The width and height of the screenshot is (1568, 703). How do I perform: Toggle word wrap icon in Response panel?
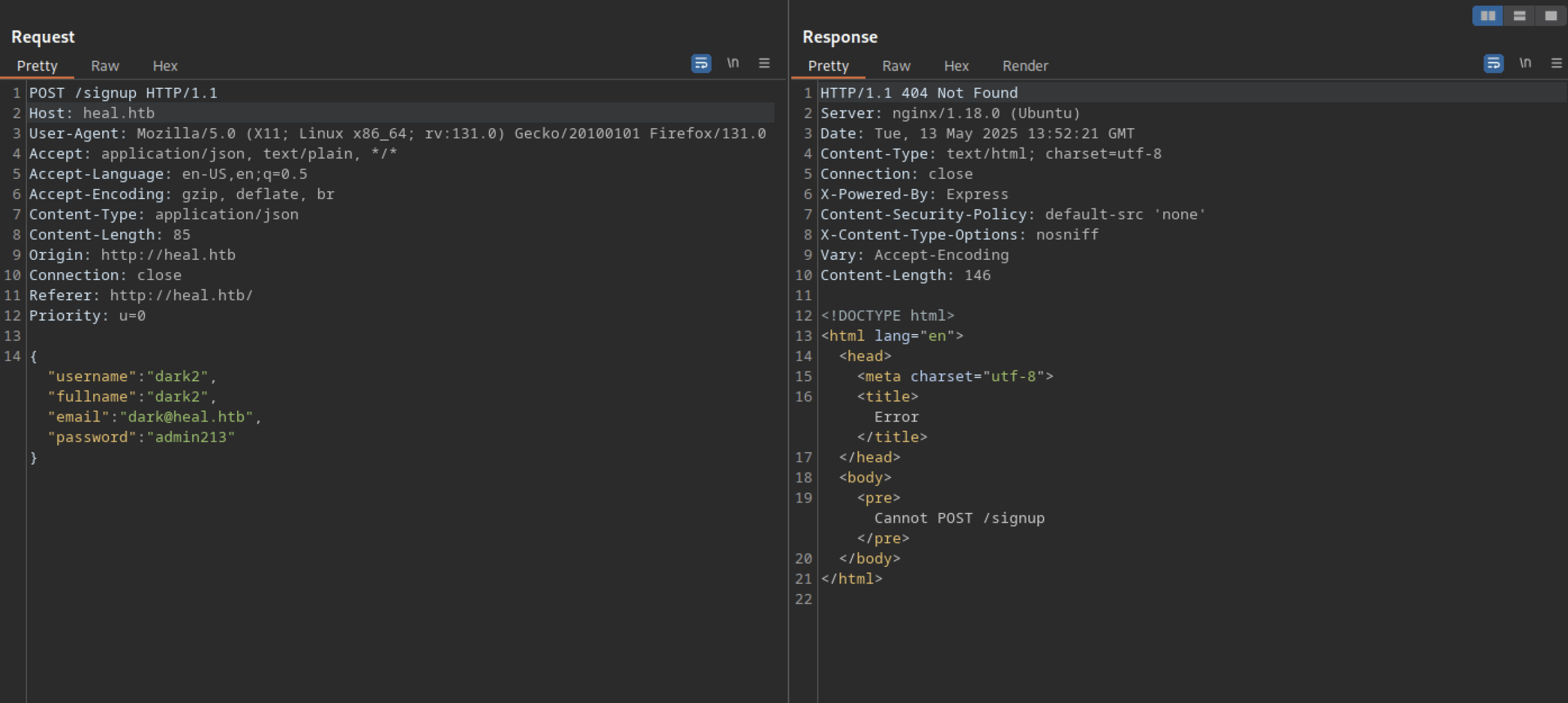[x=1493, y=63]
